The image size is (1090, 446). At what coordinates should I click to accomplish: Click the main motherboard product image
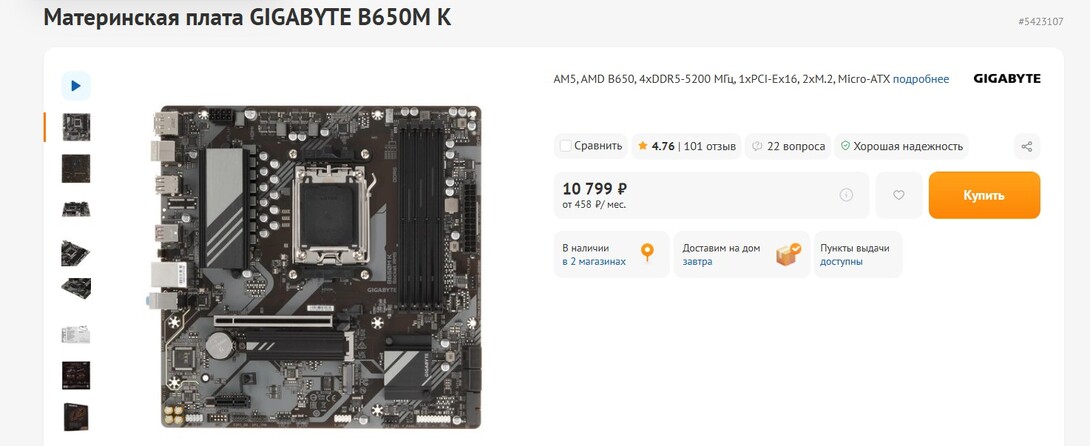[x=318, y=267]
